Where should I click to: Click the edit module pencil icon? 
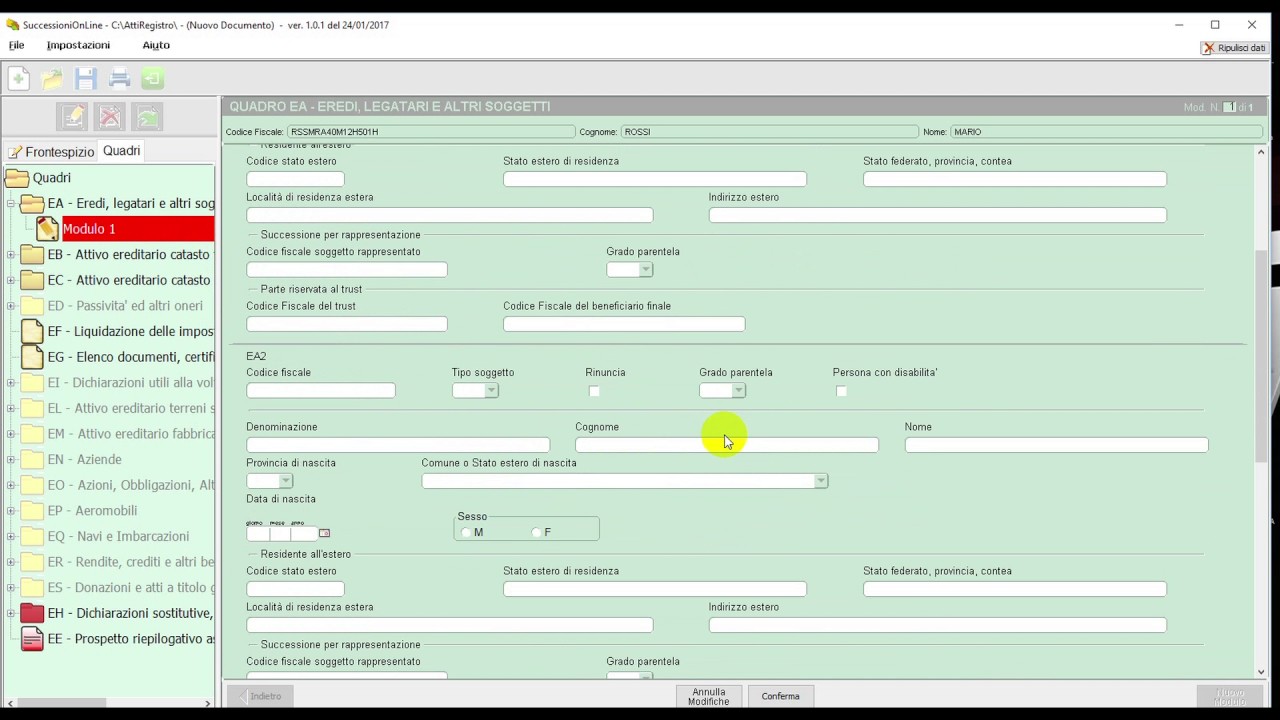73,117
